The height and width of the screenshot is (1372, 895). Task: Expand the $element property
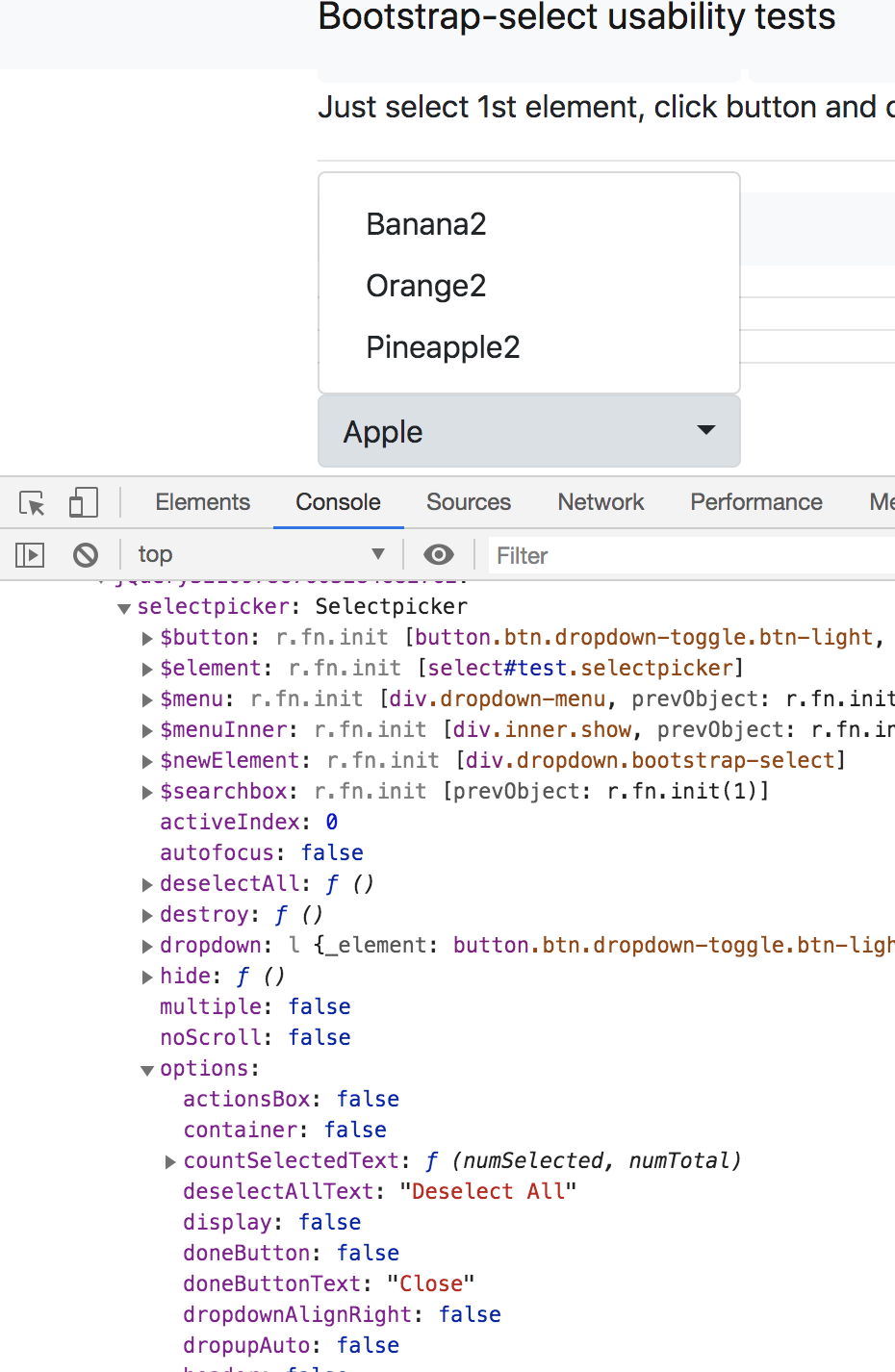[x=146, y=668]
